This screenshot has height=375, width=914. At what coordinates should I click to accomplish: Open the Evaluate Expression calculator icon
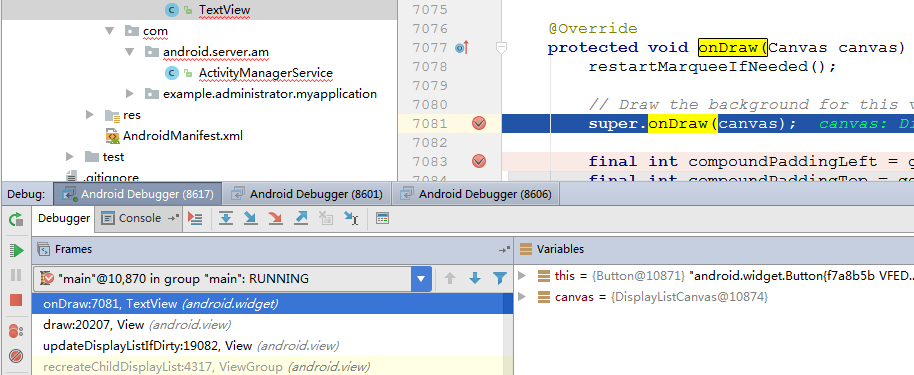382,219
